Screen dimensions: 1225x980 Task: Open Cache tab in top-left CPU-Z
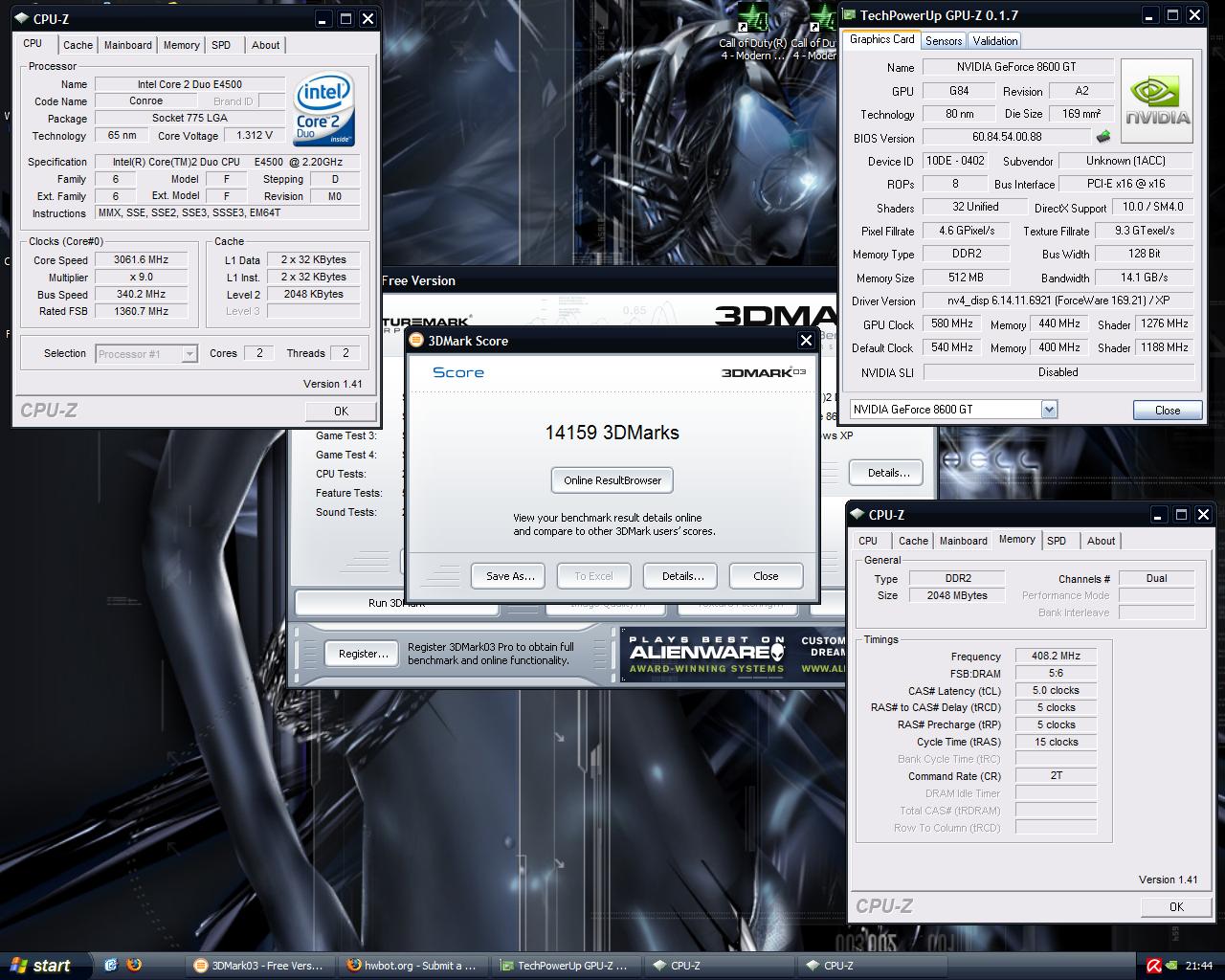78,45
